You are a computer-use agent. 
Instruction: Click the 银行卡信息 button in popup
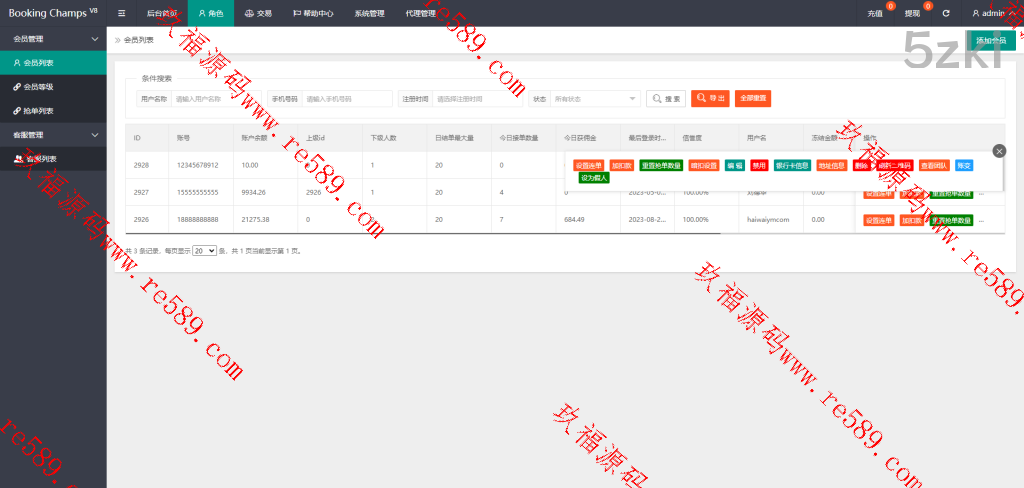point(792,165)
